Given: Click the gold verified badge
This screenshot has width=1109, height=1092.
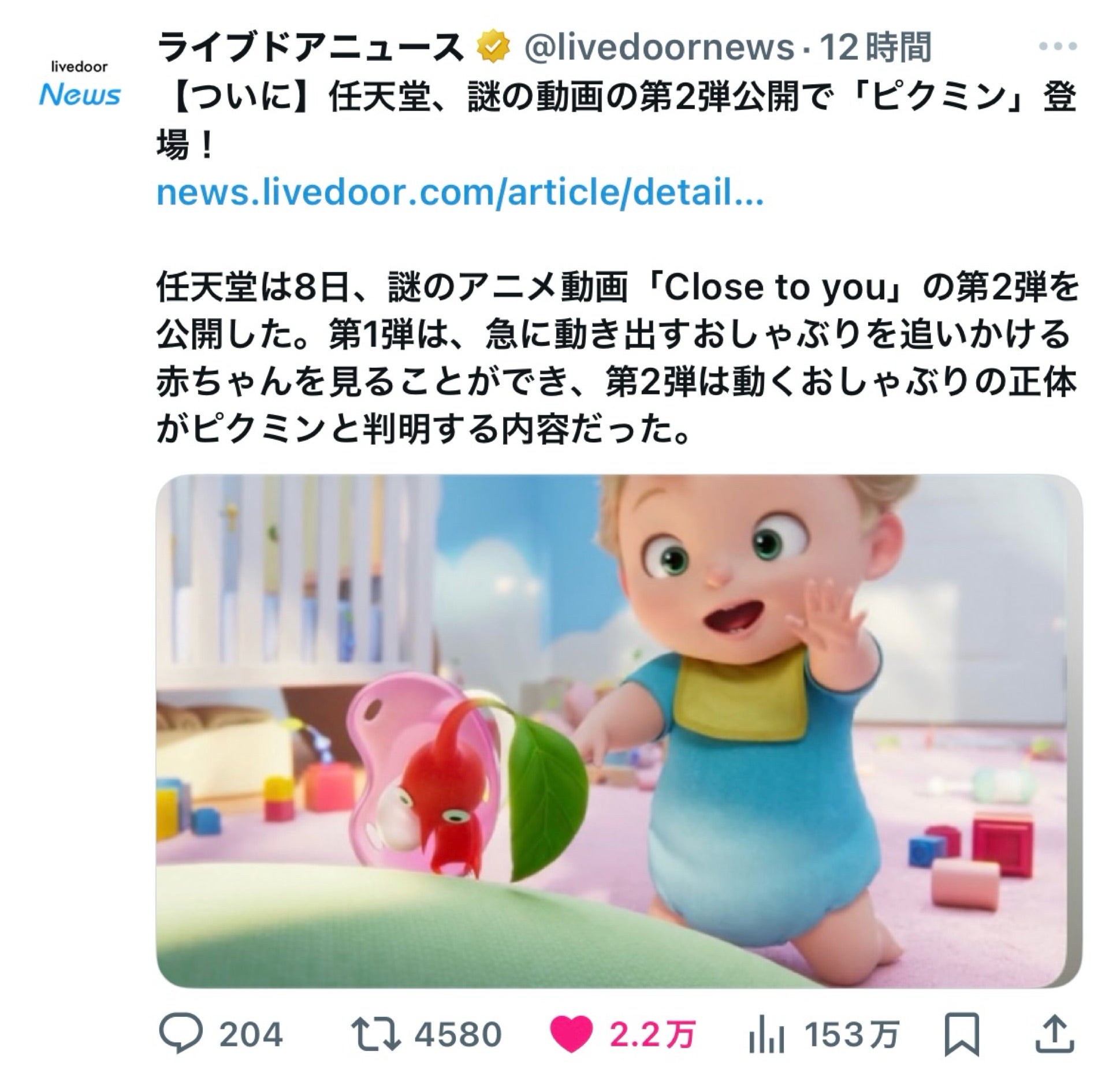Looking at the screenshot, I should click(492, 48).
